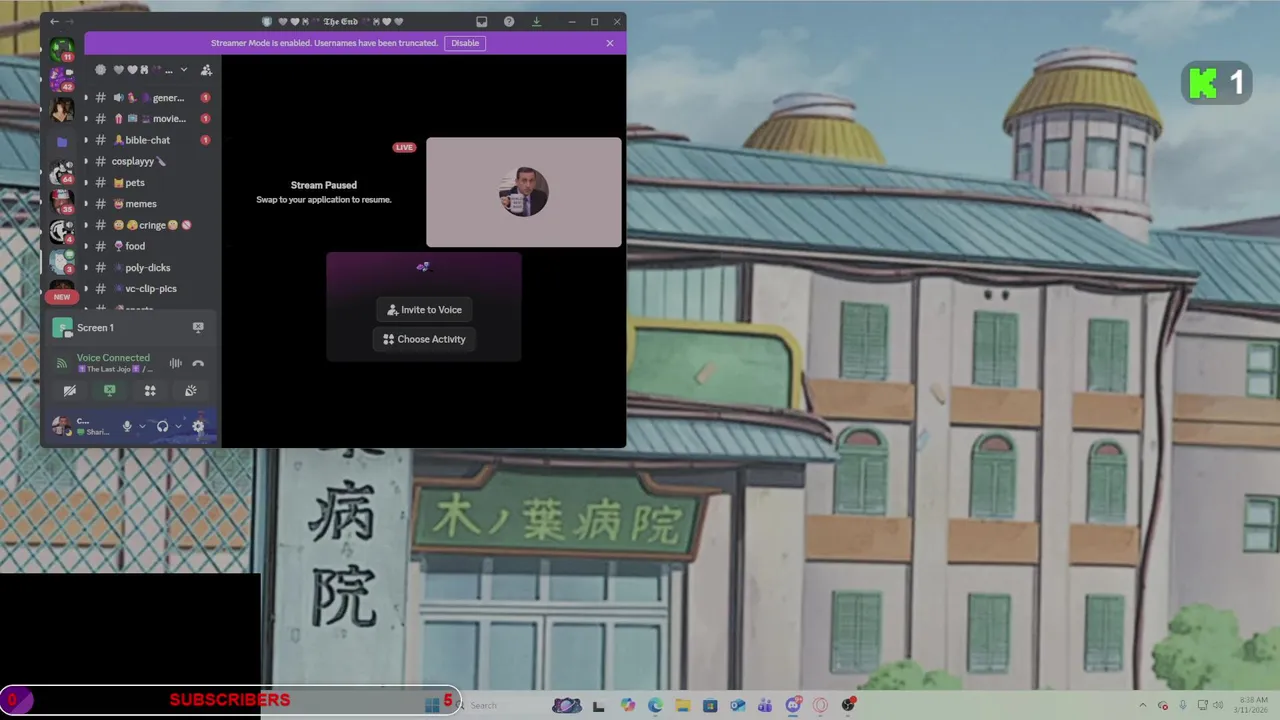Screen dimensions: 1280x720
Task: Click Invite to Voice button
Action: [424, 310]
